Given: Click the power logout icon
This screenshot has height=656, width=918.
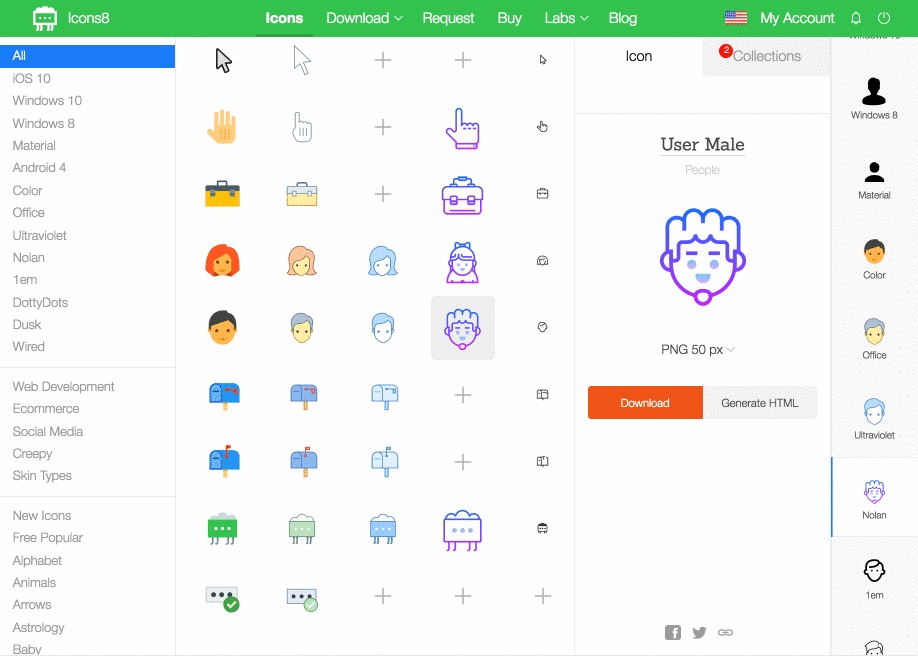Looking at the screenshot, I should (883, 18).
